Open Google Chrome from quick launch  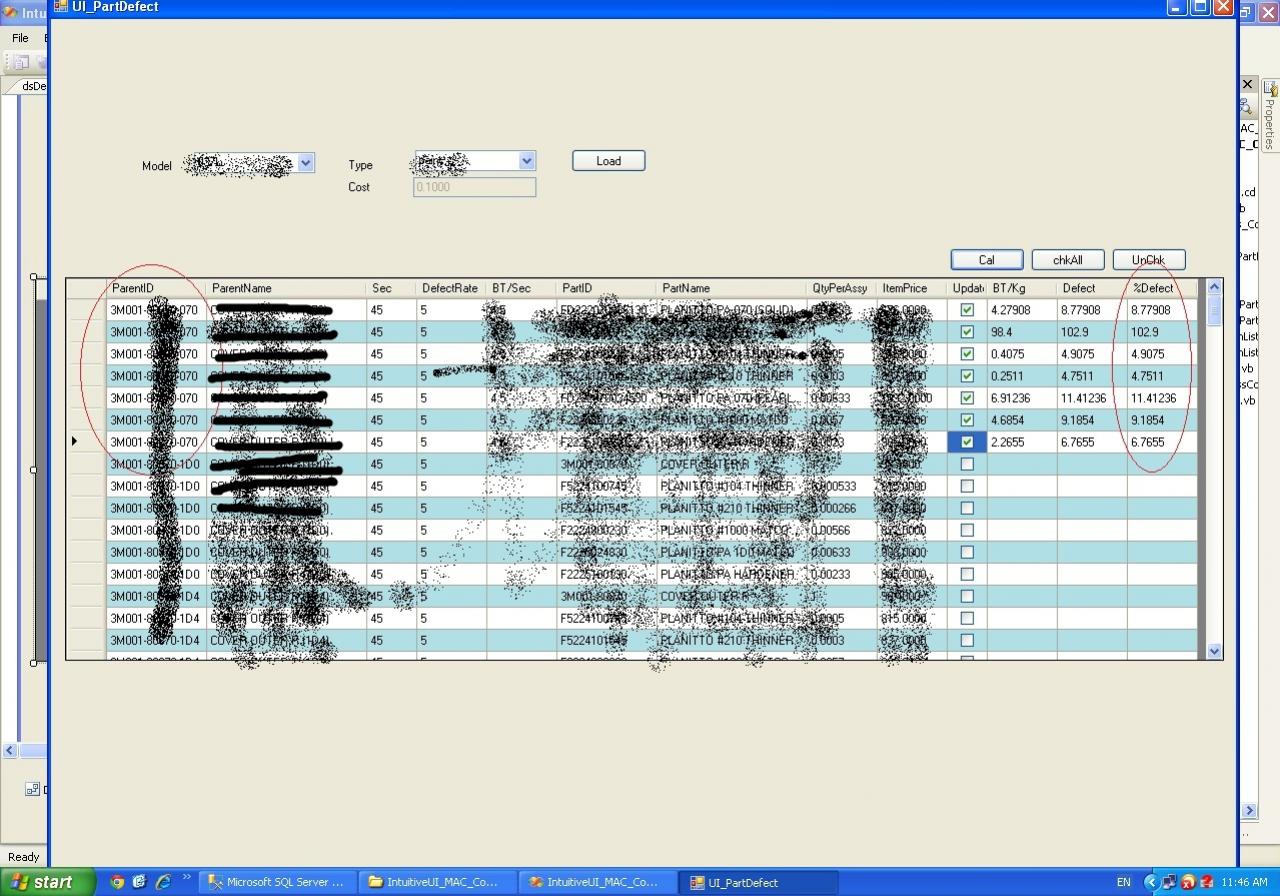pos(117,882)
